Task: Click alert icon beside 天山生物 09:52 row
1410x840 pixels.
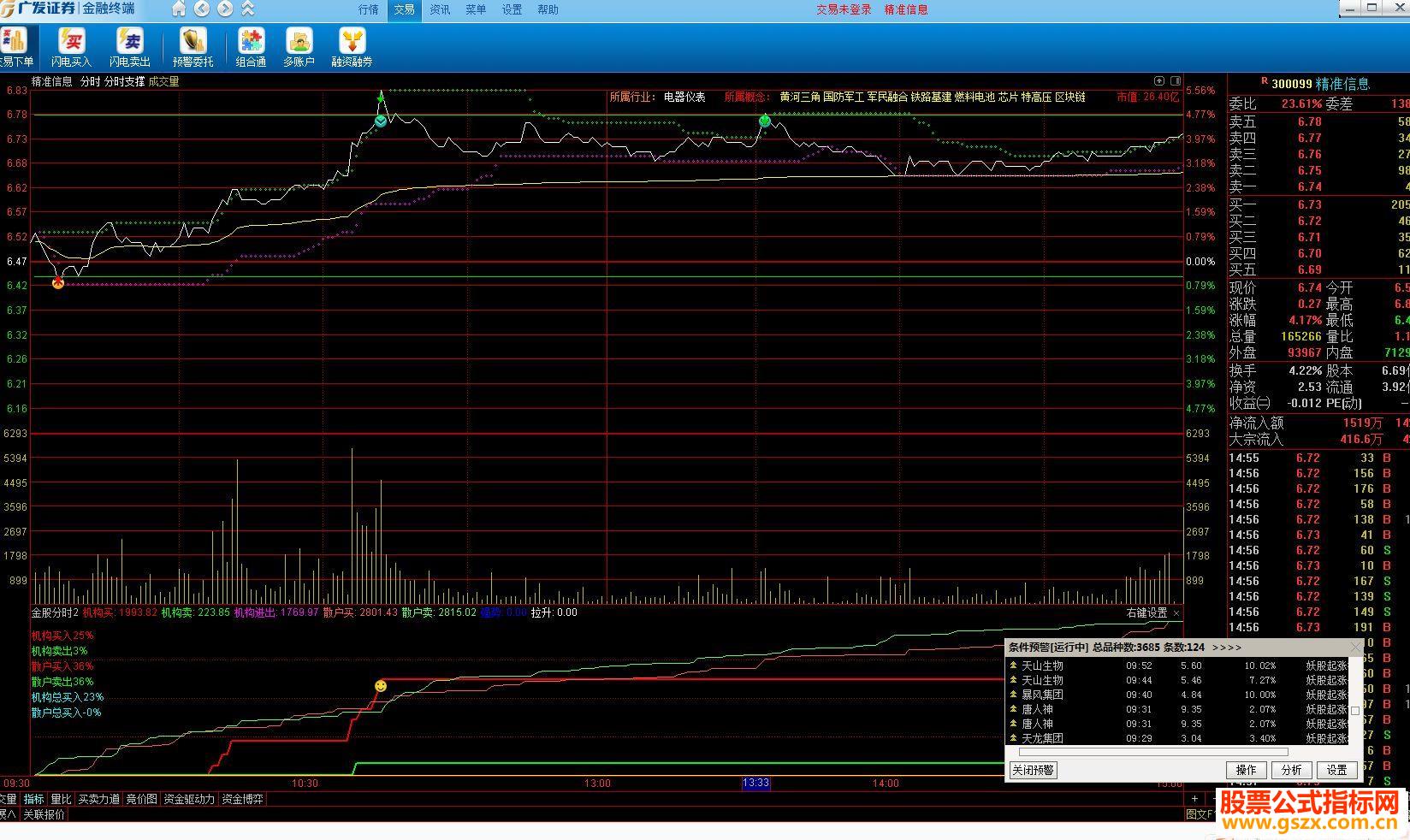Action: tap(1014, 665)
